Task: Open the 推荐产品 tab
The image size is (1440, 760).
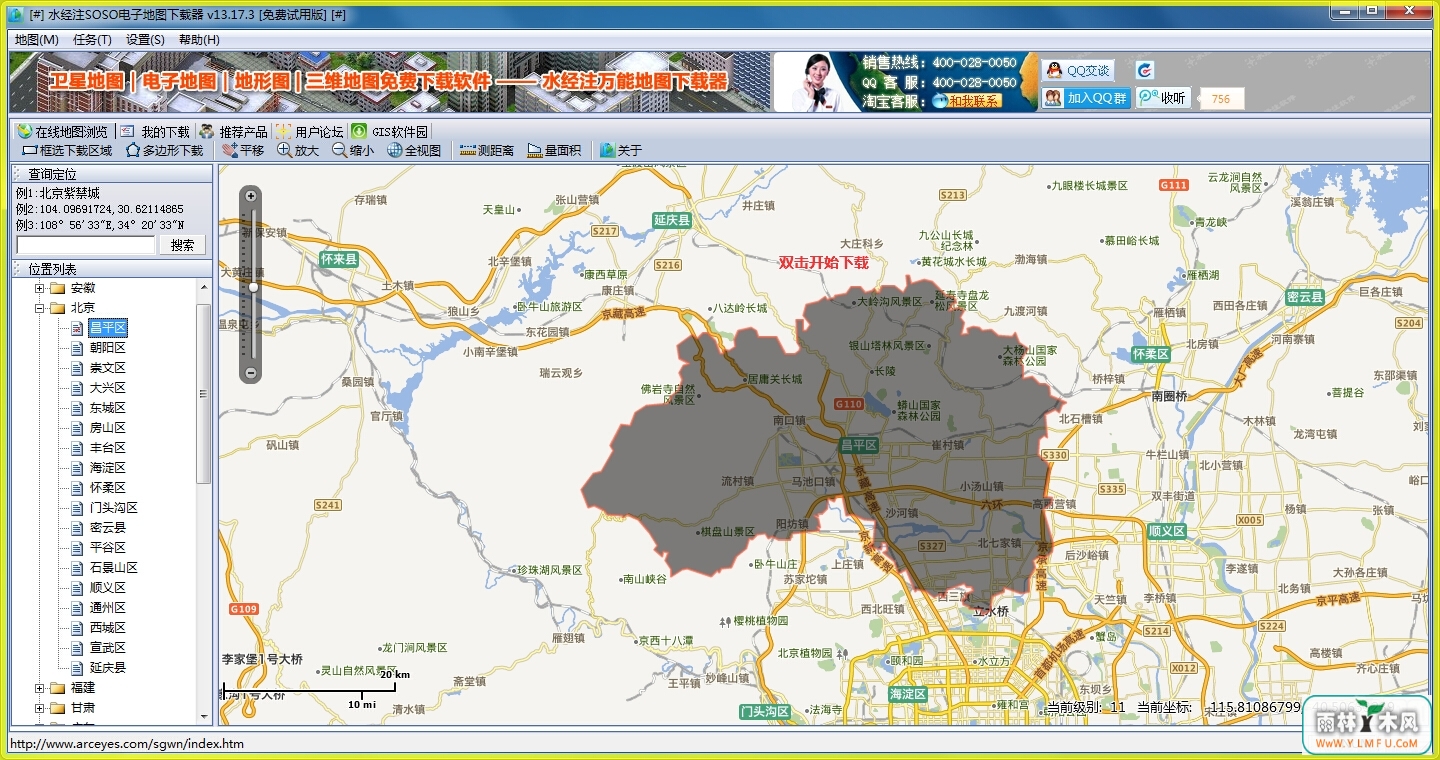Action: coord(233,132)
